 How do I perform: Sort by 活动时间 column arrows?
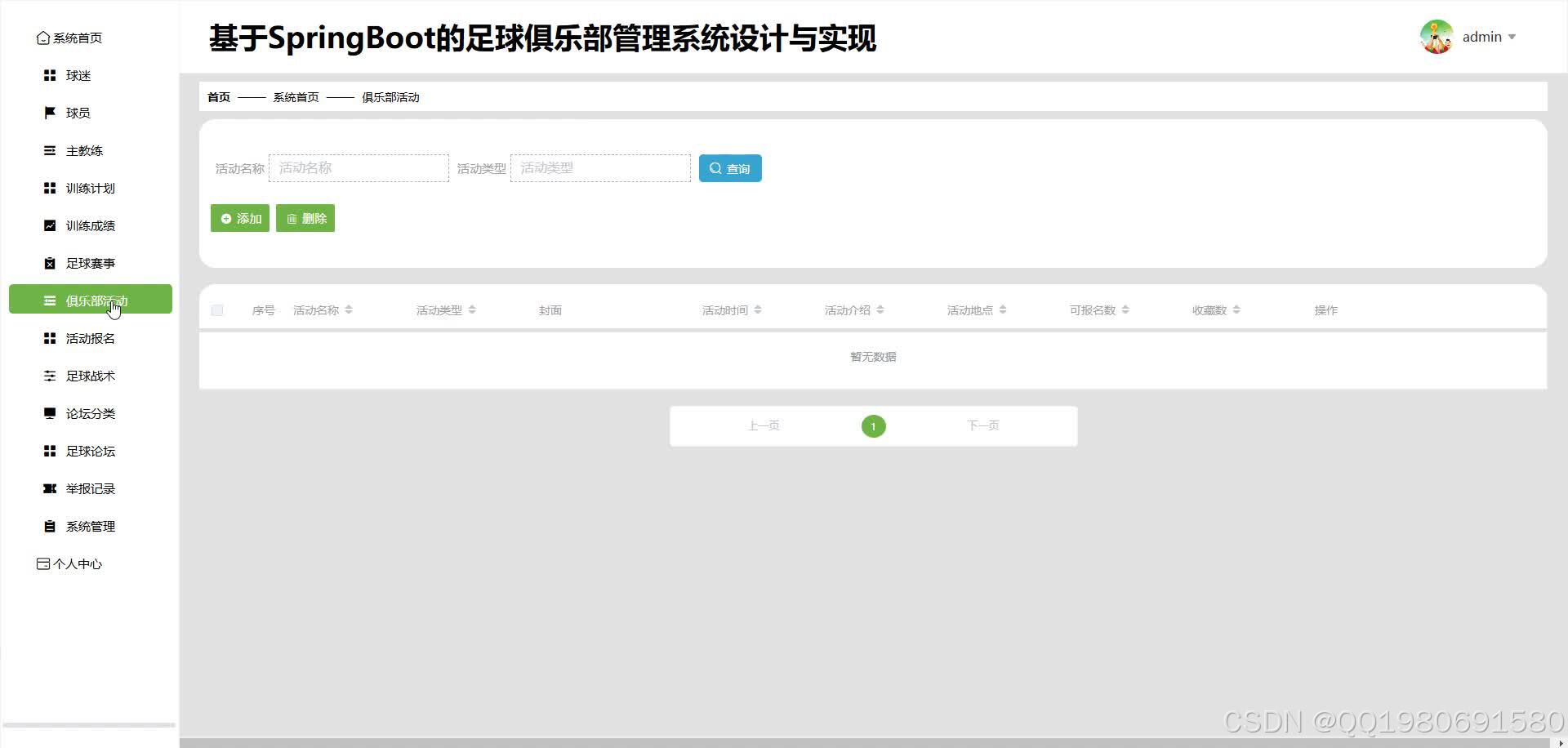758,310
